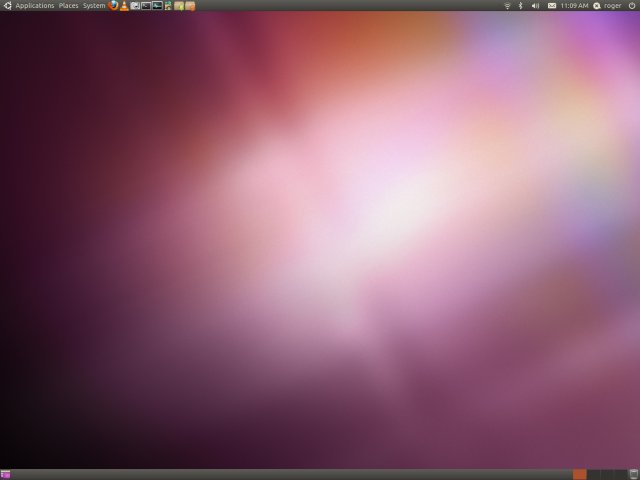
Task: Click the 11:09 AM clock
Action: (x=574, y=6)
